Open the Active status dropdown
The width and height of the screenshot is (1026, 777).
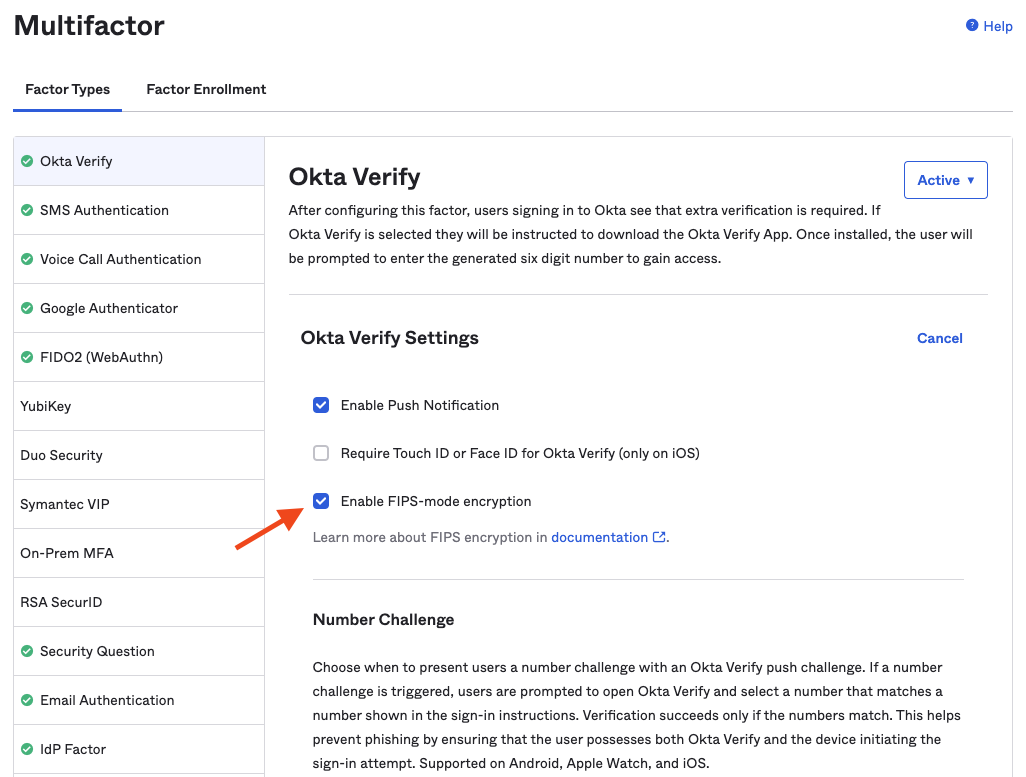click(945, 180)
